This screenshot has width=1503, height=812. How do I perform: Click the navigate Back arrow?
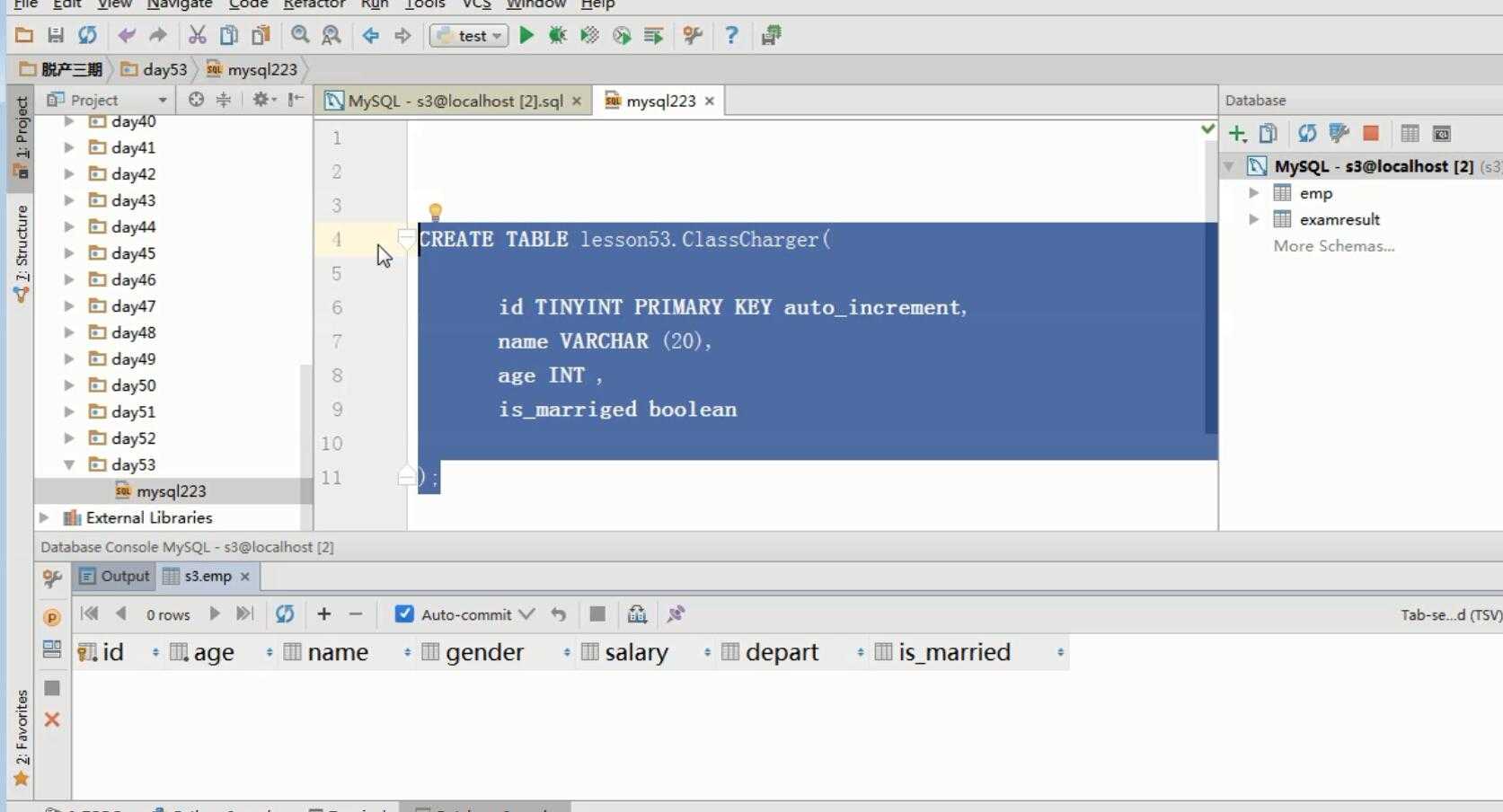[x=371, y=36]
